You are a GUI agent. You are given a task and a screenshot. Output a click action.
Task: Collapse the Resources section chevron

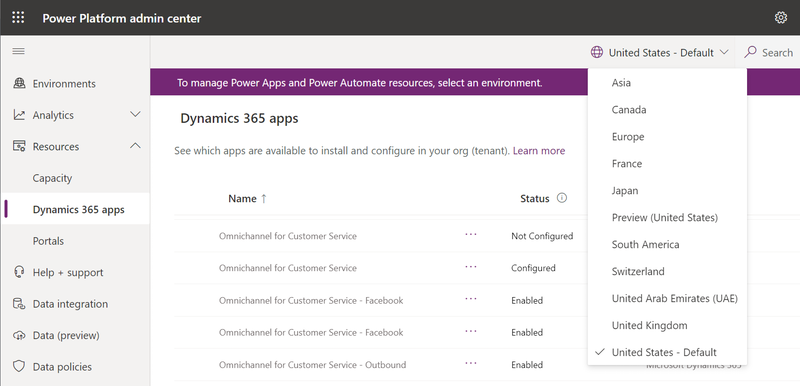(135, 146)
